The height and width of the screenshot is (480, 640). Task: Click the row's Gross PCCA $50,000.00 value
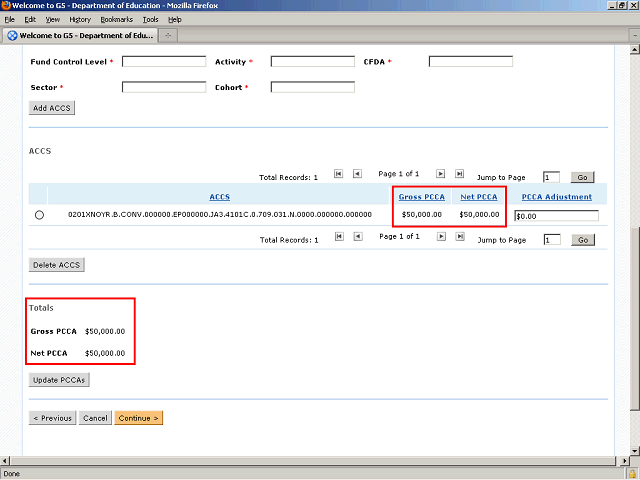coord(422,214)
